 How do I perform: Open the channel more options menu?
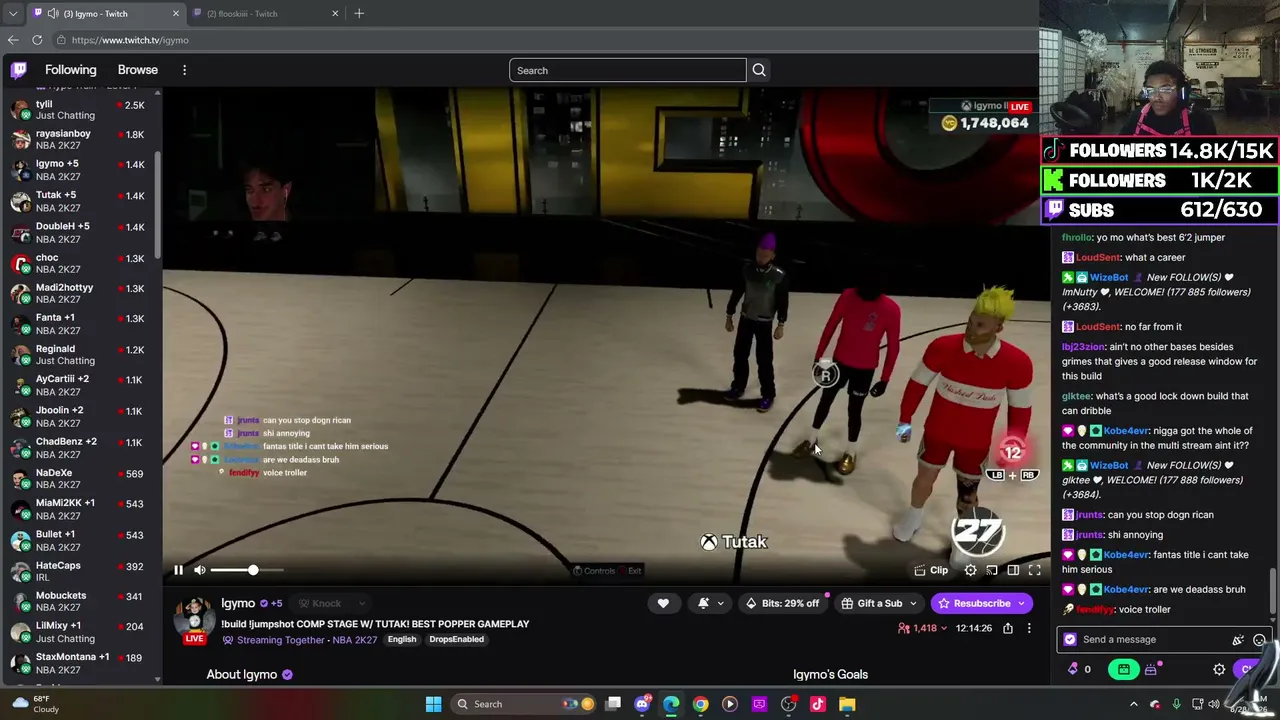pos(1029,628)
